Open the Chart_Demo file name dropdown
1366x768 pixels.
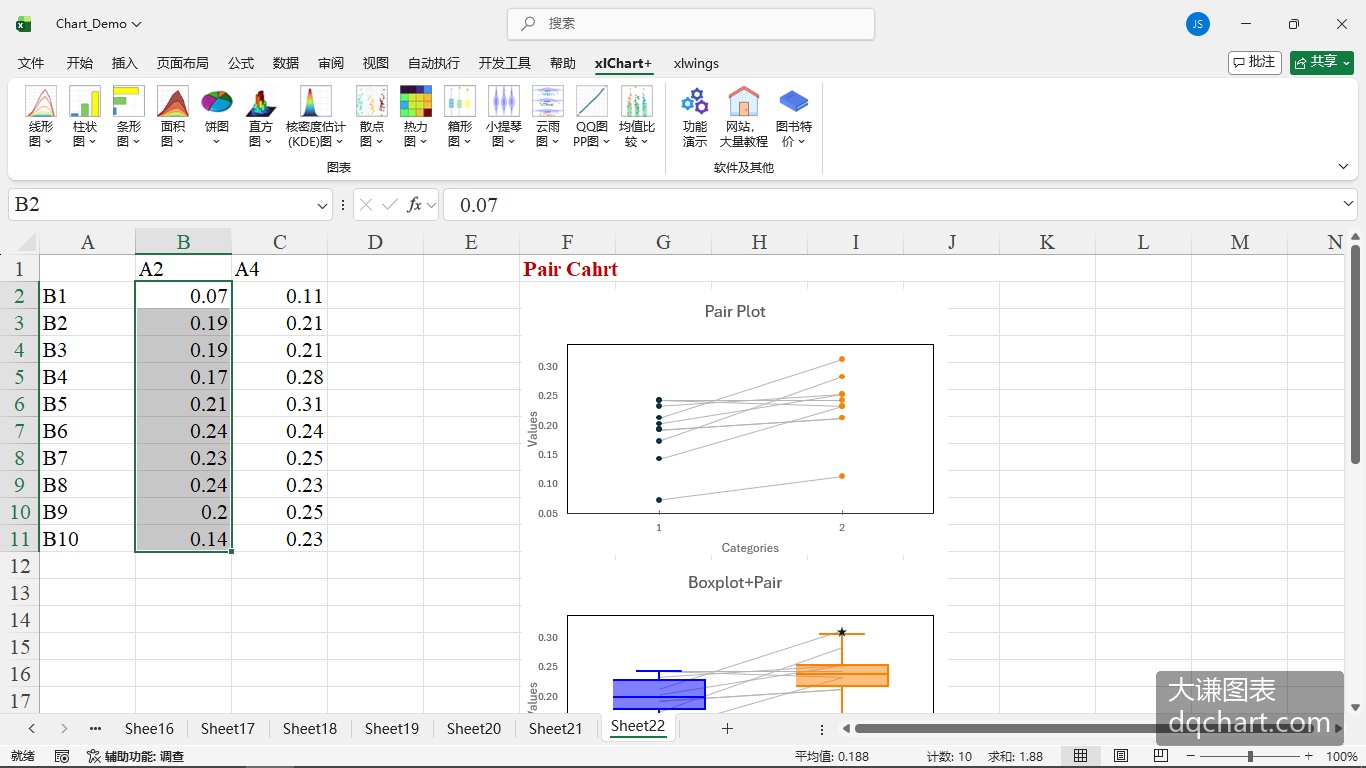point(99,24)
